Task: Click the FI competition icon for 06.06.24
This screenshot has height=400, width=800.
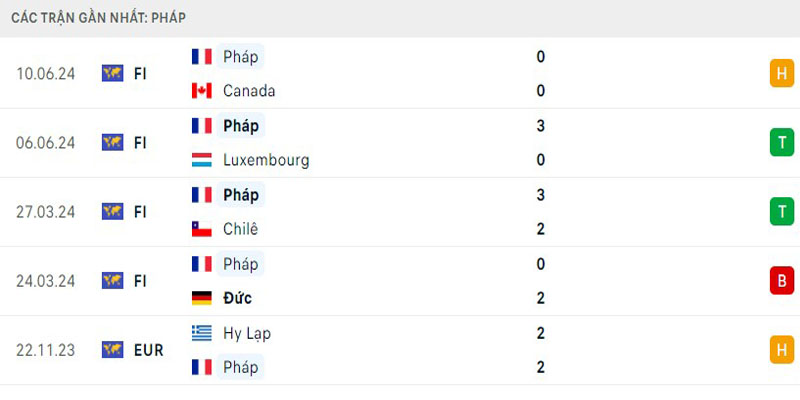Action: point(112,142)
